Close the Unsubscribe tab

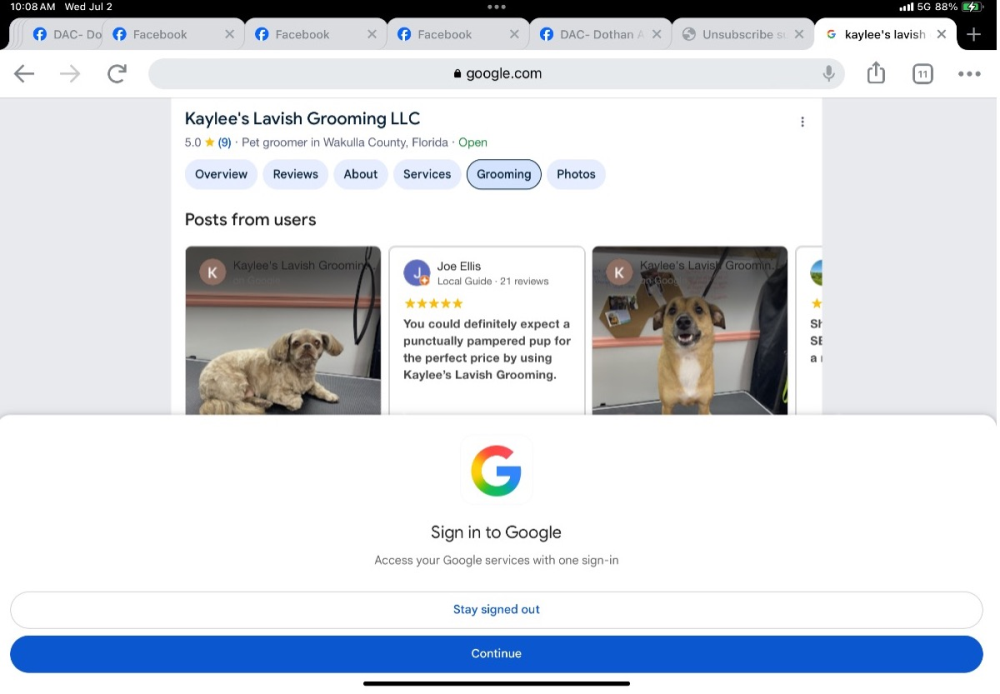click(798, 34)
